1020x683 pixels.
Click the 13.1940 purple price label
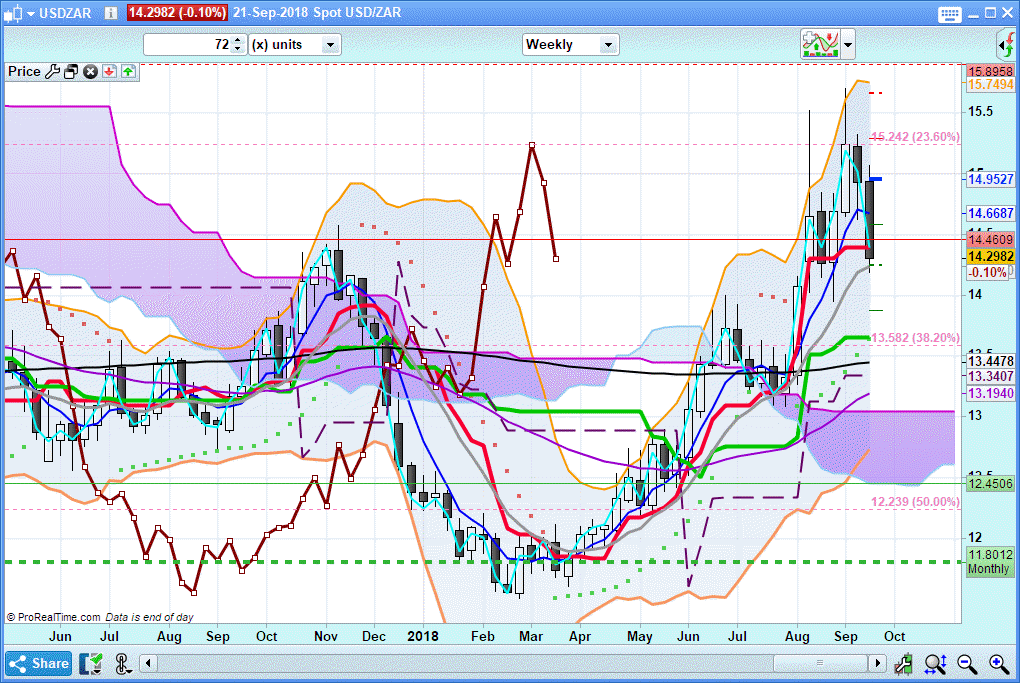pos(990,393)
